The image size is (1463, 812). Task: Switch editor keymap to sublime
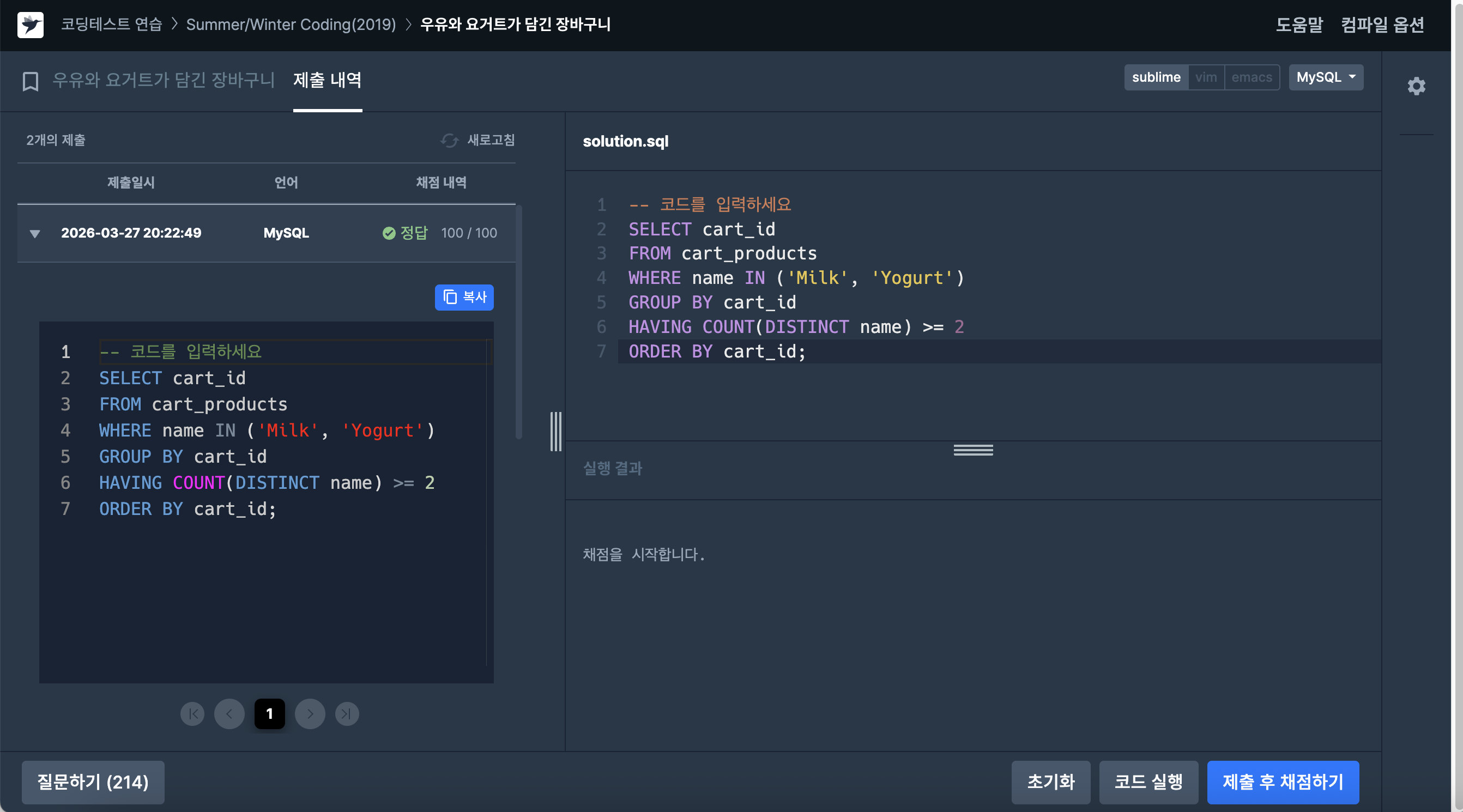1156,77
